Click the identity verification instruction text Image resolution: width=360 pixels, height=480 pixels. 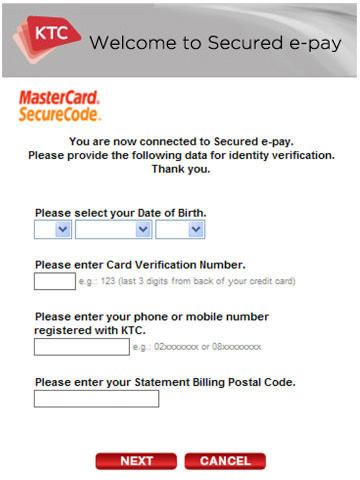[x=181, y=155]
